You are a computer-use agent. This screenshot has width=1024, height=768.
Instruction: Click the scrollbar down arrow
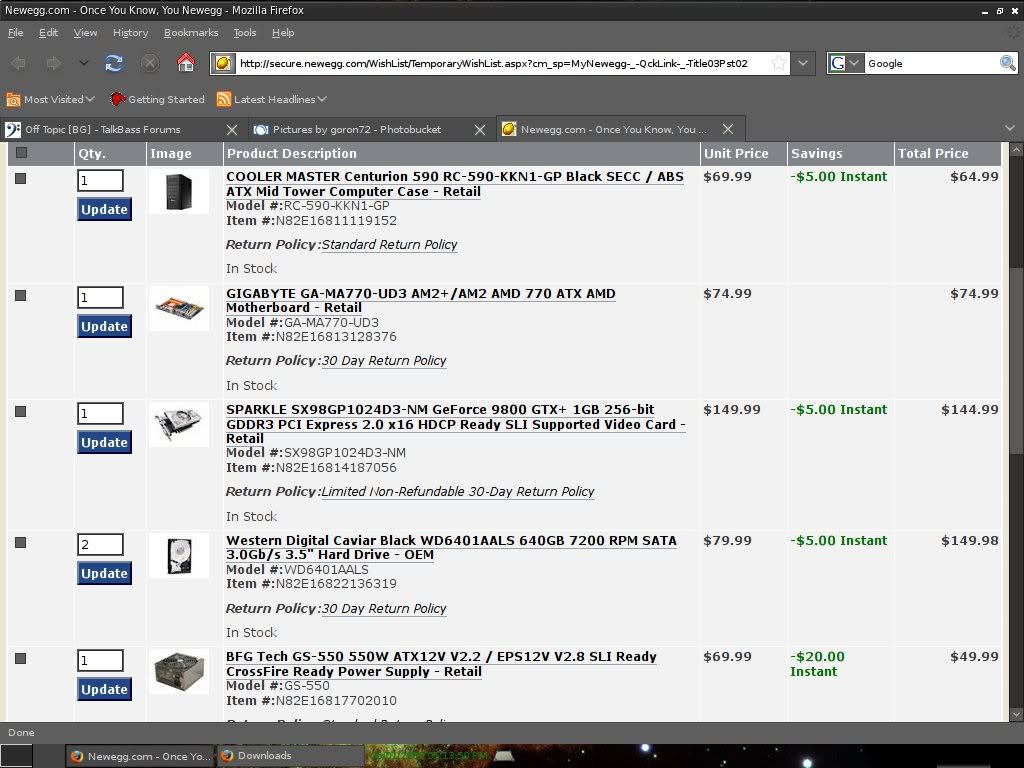(x=1016, y=714)
